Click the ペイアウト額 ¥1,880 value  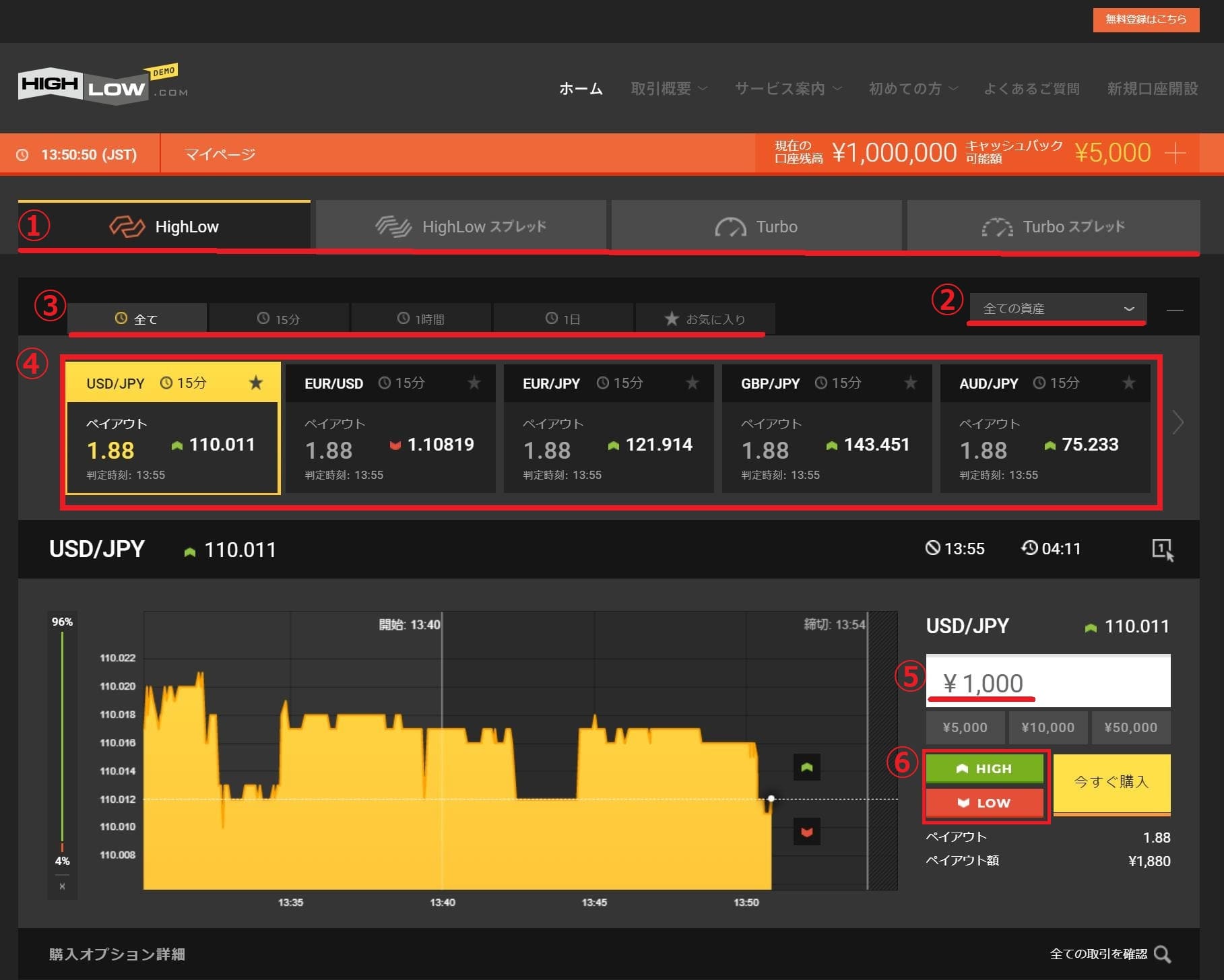coord(1149,861)
